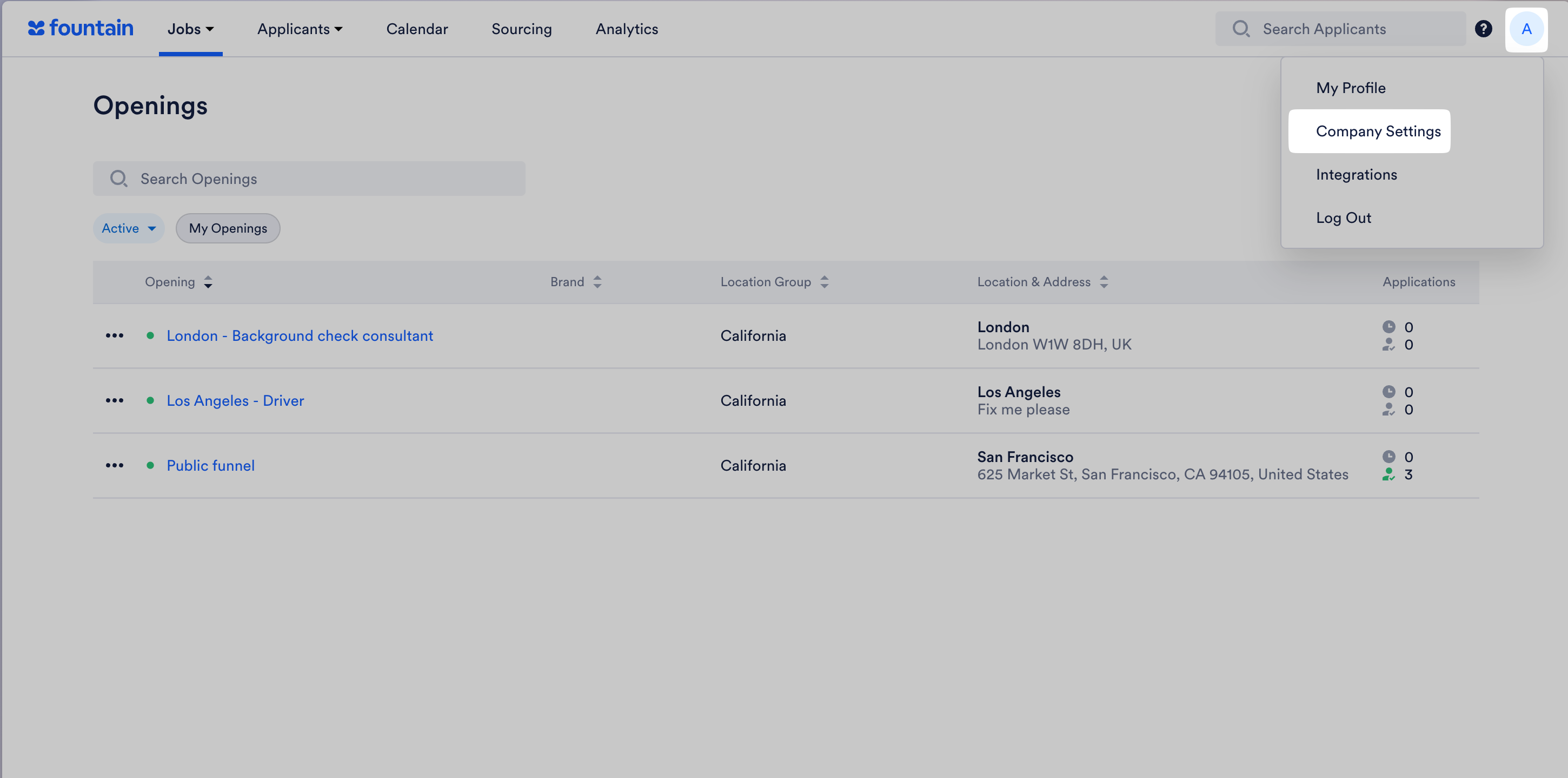Image resolution: width=1568 pixels, height=778 pixels.
Task: Toggle the My Openings filter chip
Action: [x=228, y=228]
